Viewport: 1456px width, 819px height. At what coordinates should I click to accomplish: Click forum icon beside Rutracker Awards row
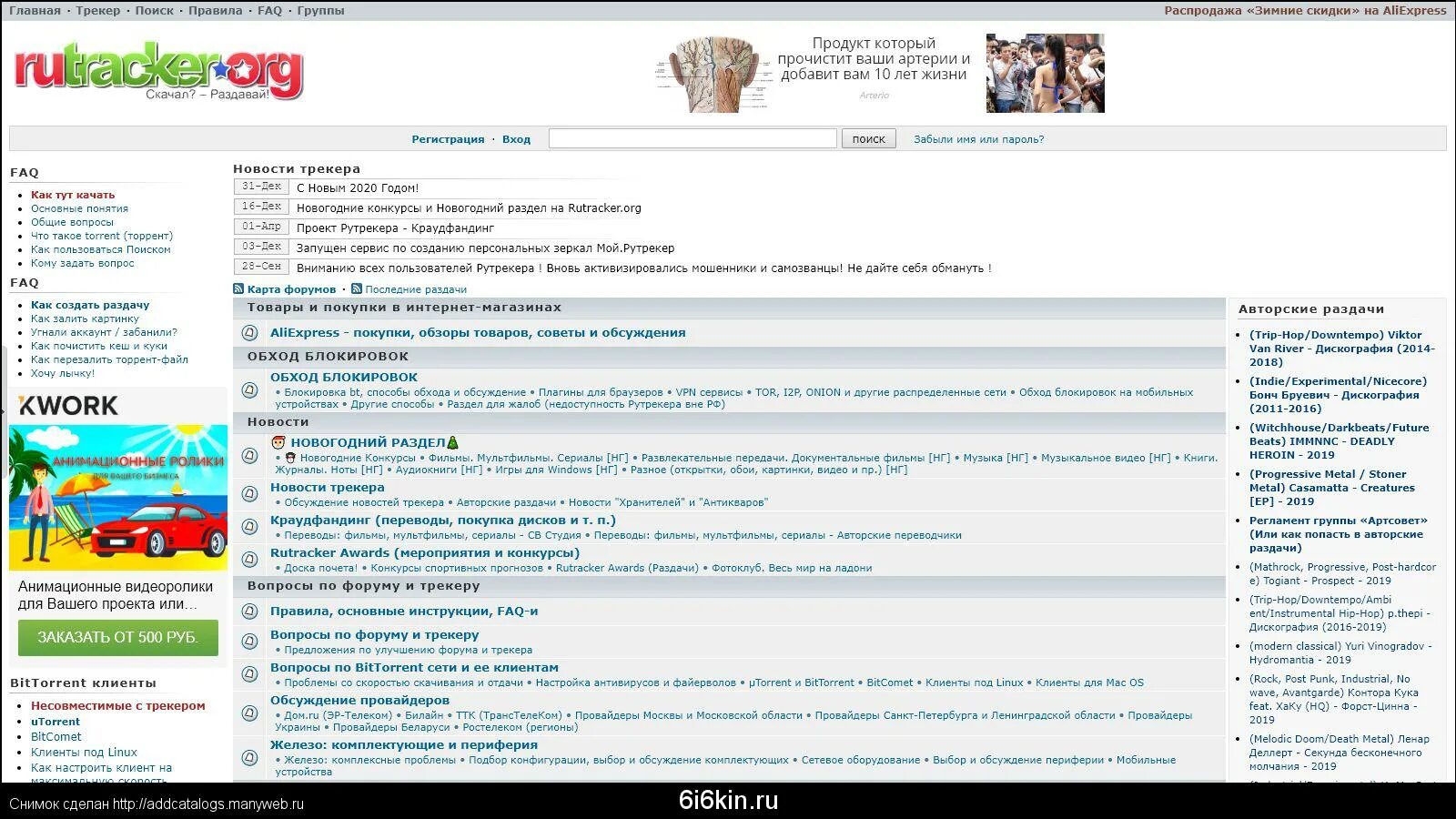[249, 560]
